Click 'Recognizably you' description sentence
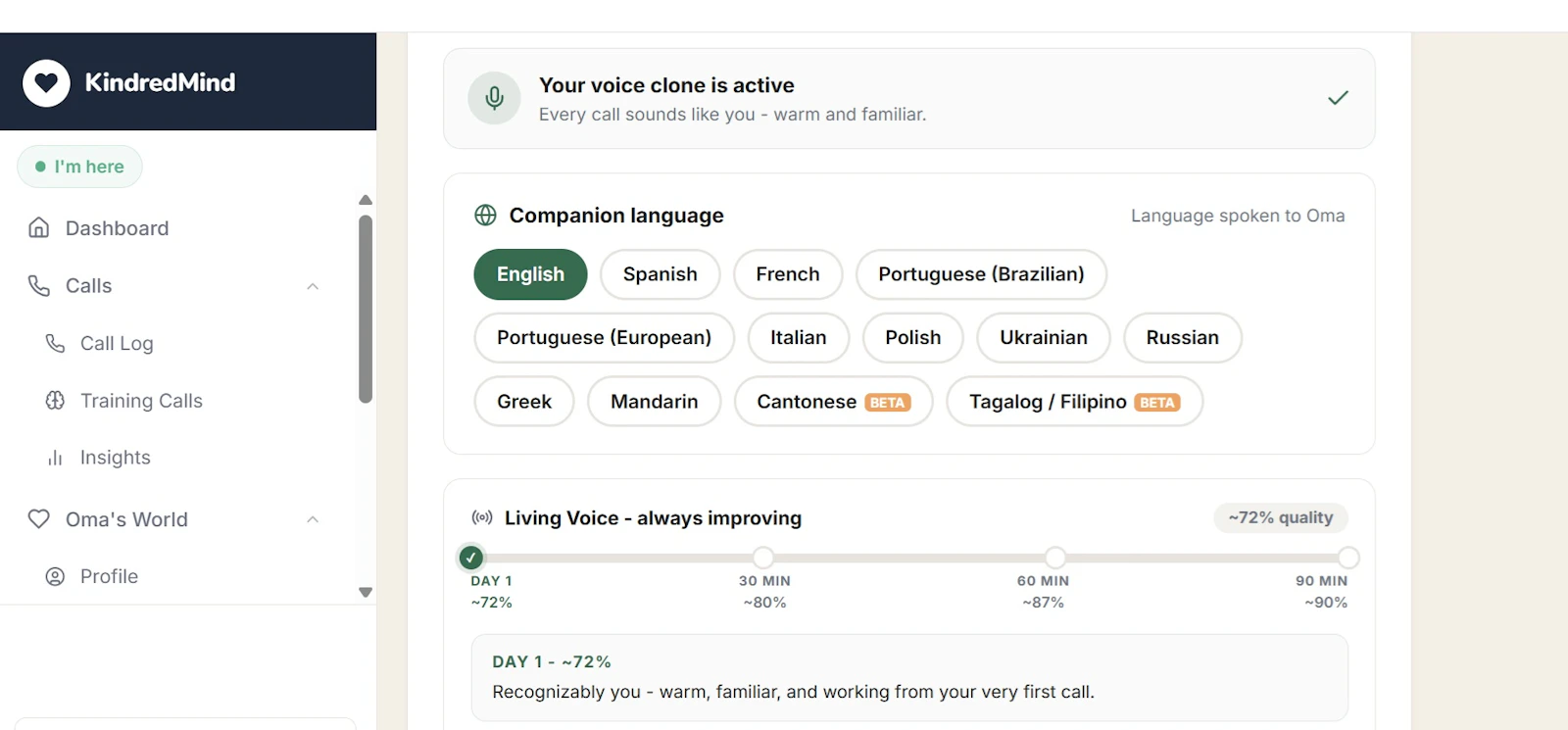 pos(793,692)
